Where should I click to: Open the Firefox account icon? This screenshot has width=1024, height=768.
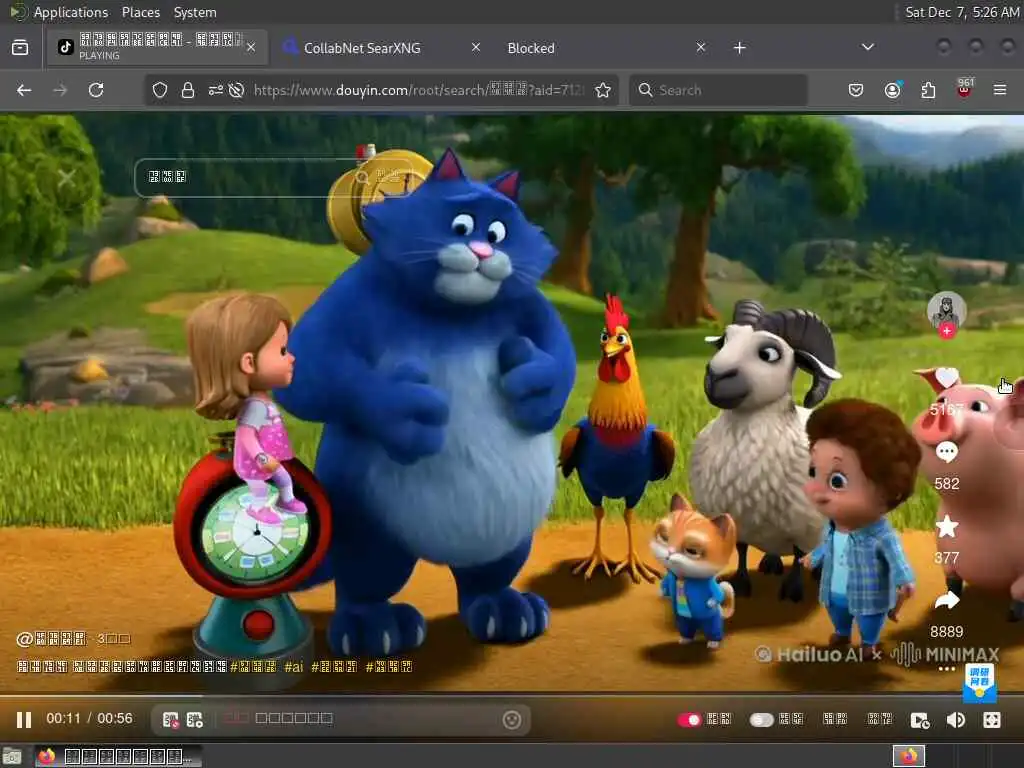892,90
